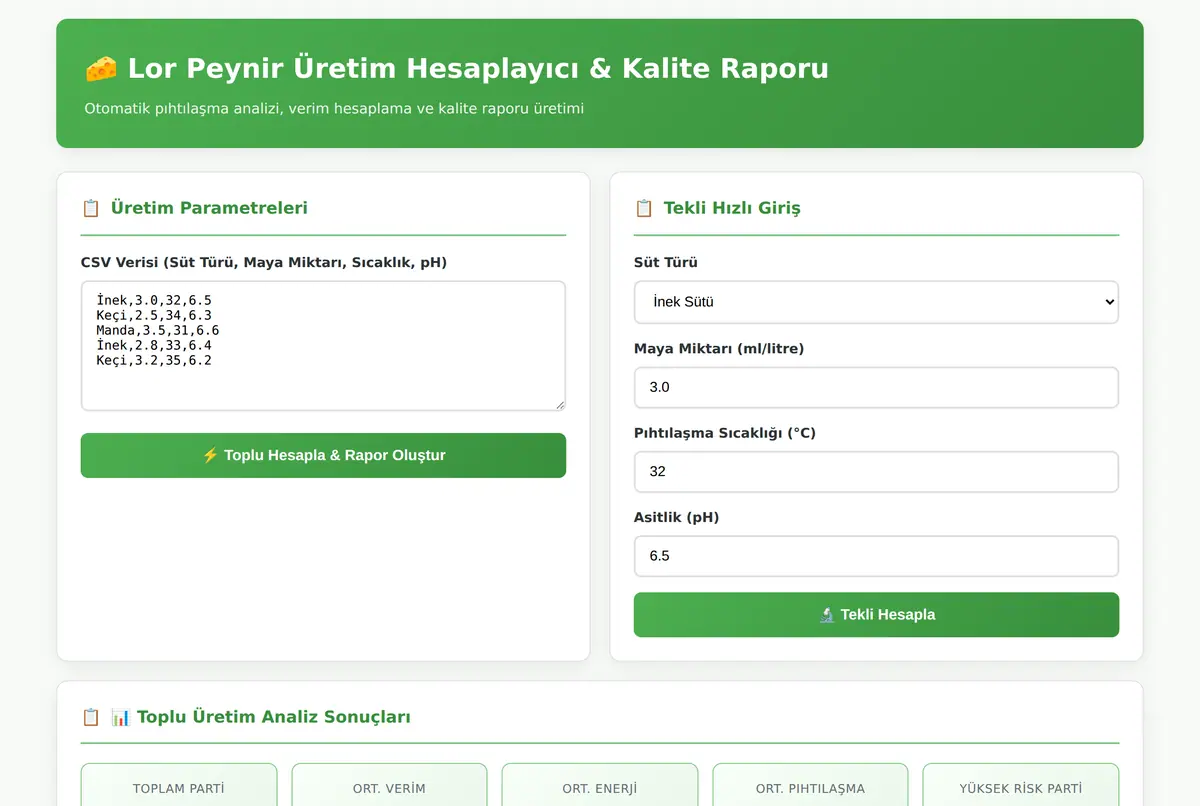Click the ORT. VERİM stat card
The image size is (1200, 806).
(x=389, y=785)
